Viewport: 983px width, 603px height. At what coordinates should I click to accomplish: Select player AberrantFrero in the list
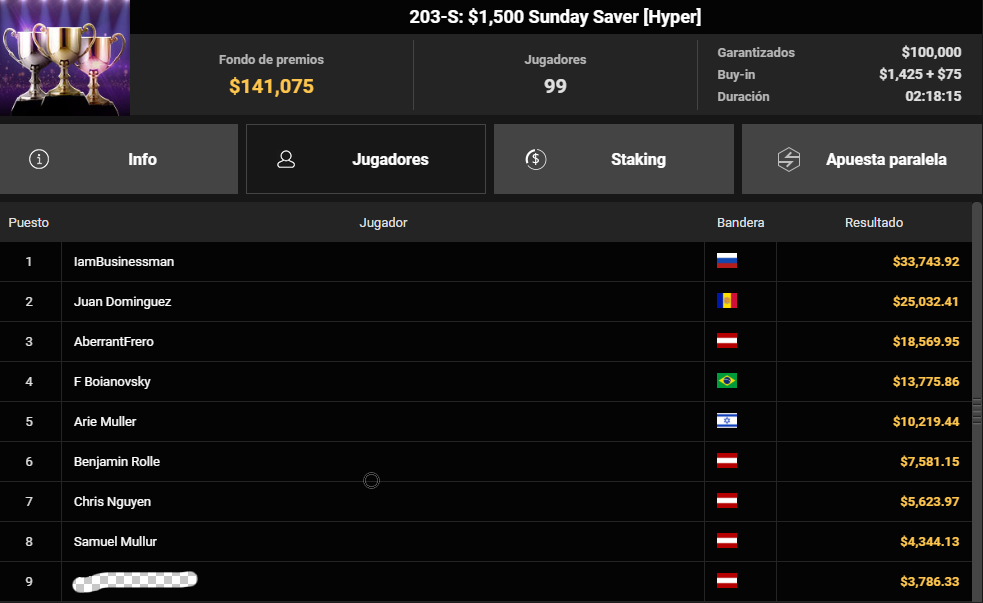(114, 341)
